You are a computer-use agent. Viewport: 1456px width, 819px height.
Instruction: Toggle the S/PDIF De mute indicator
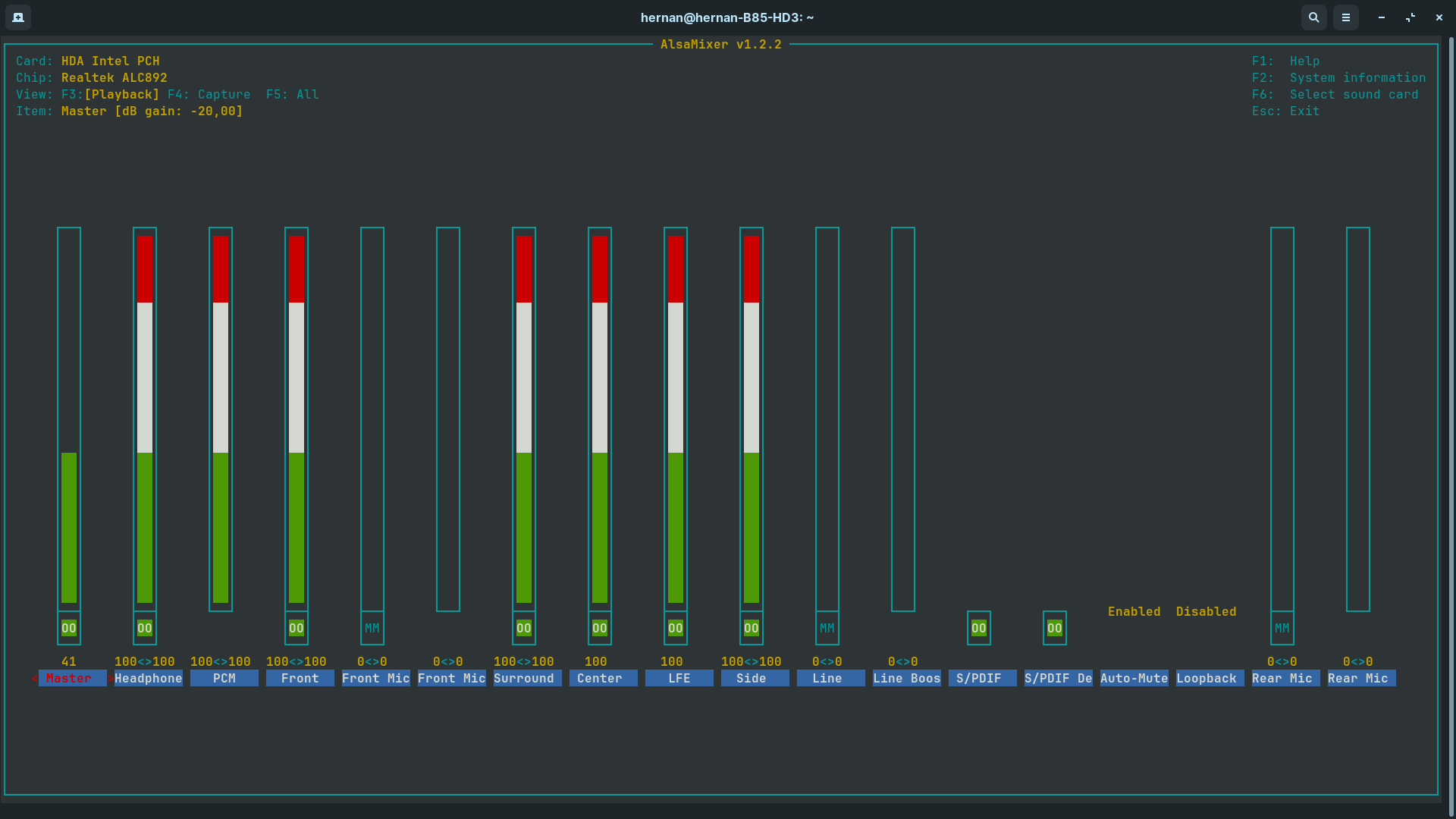1055,628
